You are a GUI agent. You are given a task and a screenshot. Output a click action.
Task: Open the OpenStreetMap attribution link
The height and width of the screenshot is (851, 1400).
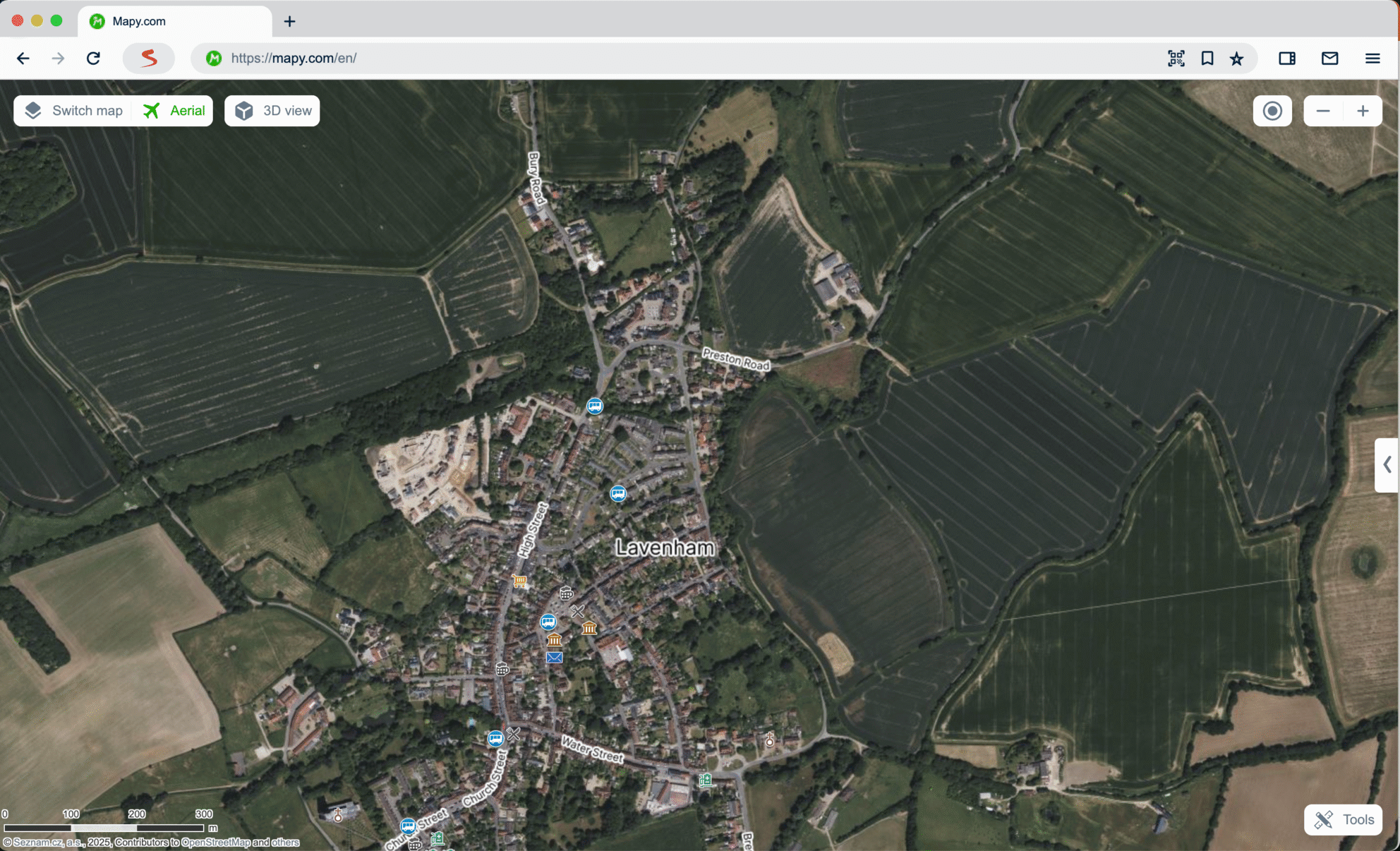point(215,843)
